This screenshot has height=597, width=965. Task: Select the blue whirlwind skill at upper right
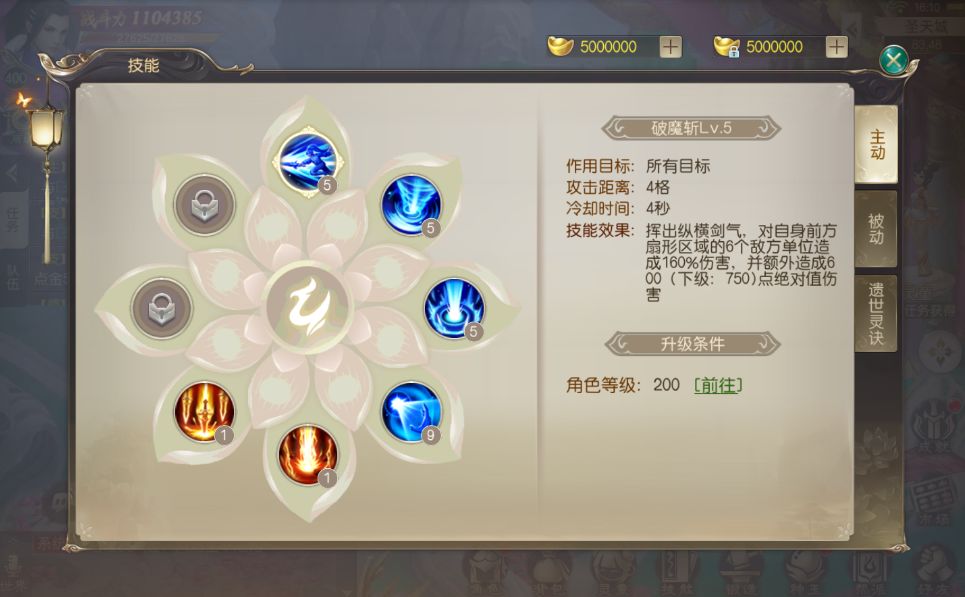click(410, 205)
